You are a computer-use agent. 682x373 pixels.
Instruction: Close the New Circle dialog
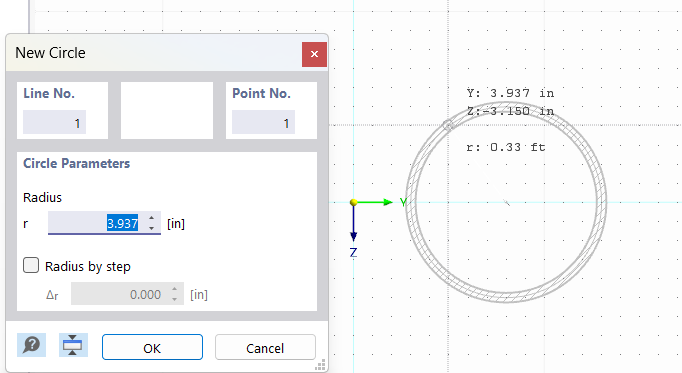(314, 54)
